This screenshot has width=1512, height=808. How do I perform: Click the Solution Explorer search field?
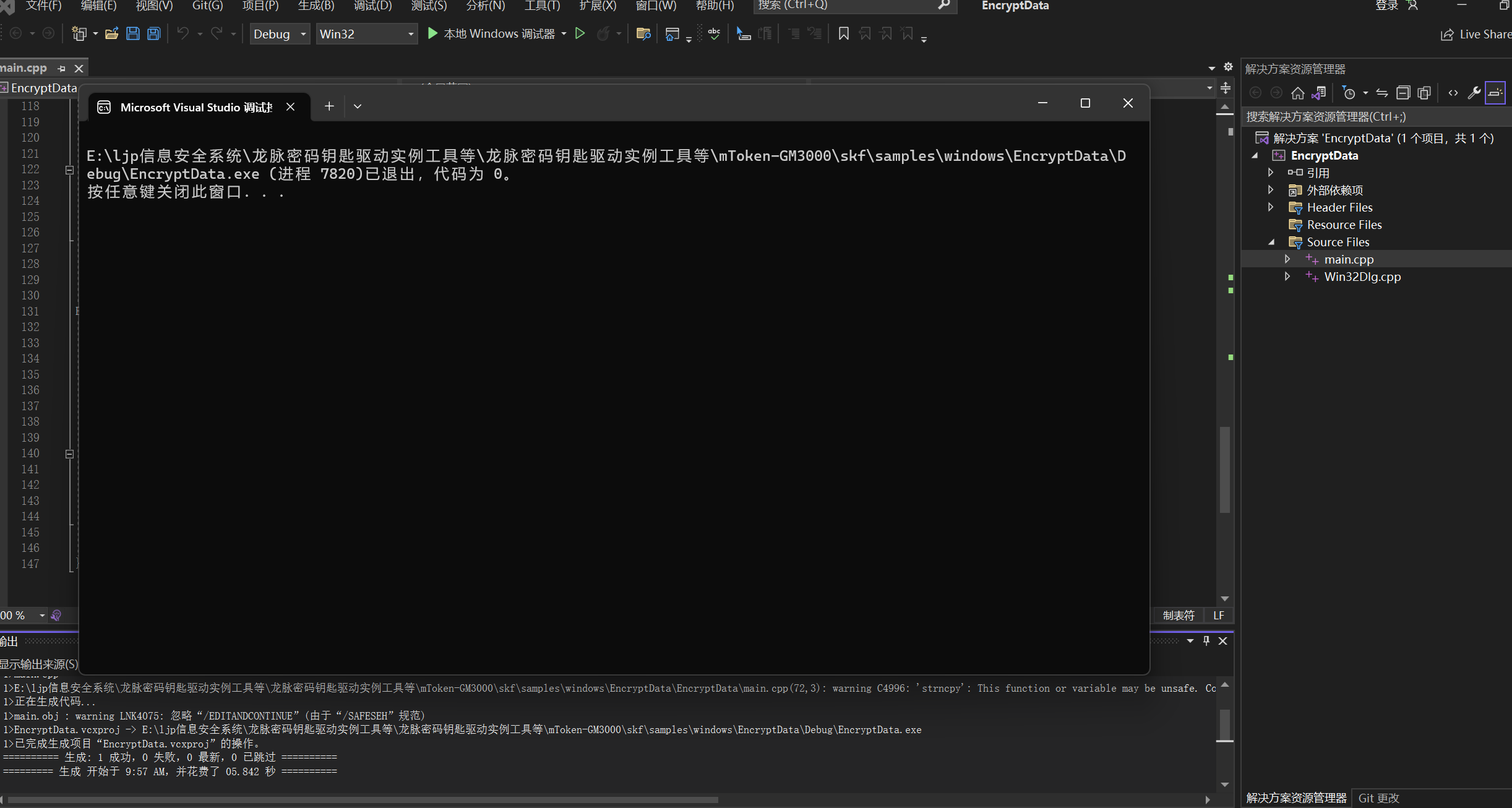(1376, 116)
